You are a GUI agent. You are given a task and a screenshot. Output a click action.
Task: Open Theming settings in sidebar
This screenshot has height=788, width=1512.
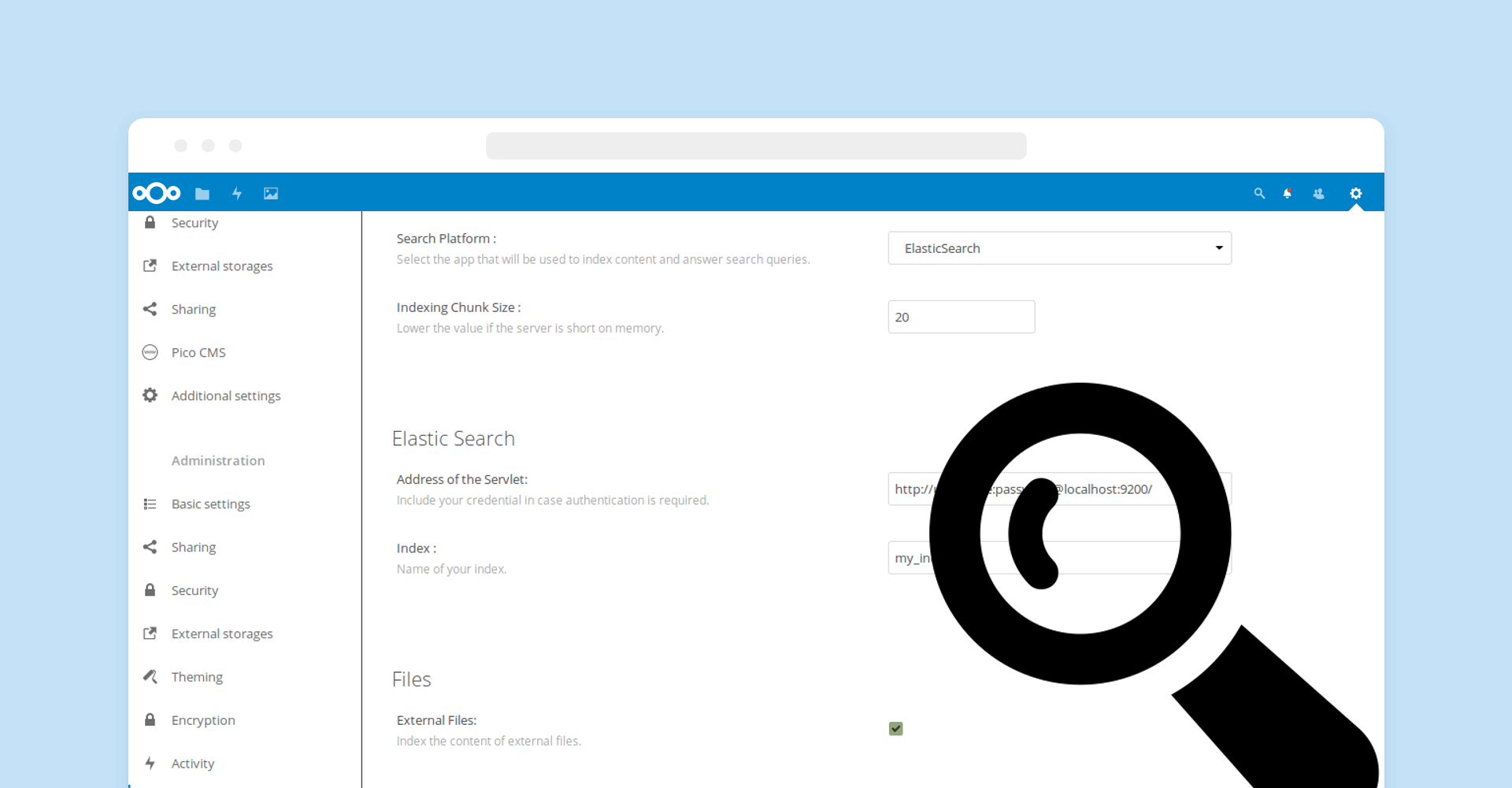197,677
